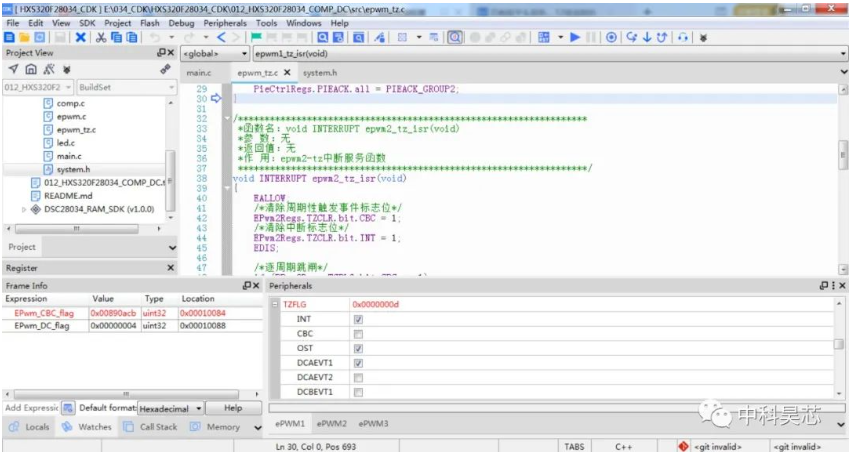852x452 pixels.
Task: Open the <global> scope dropdown
Action: 215,54
